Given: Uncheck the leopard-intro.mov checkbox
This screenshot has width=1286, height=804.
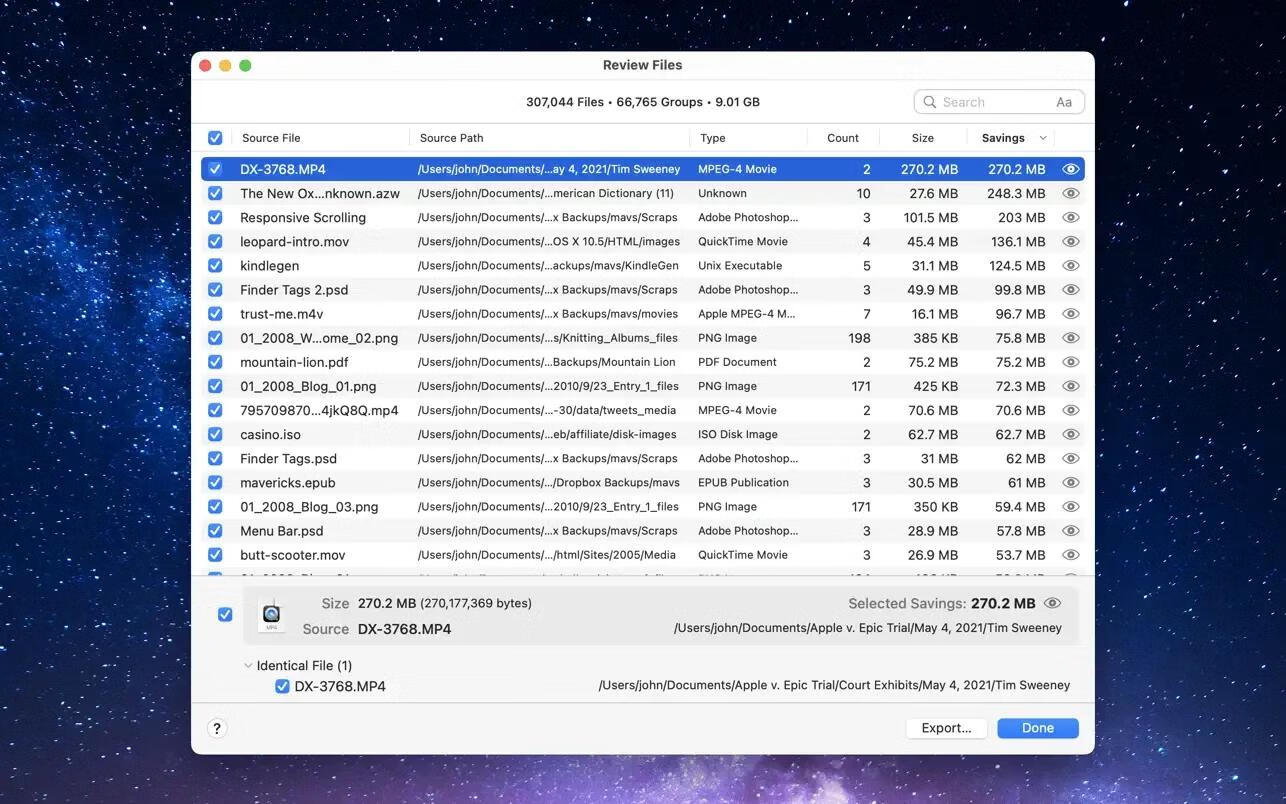Looking at the screenshot, I should pos(215,242).
